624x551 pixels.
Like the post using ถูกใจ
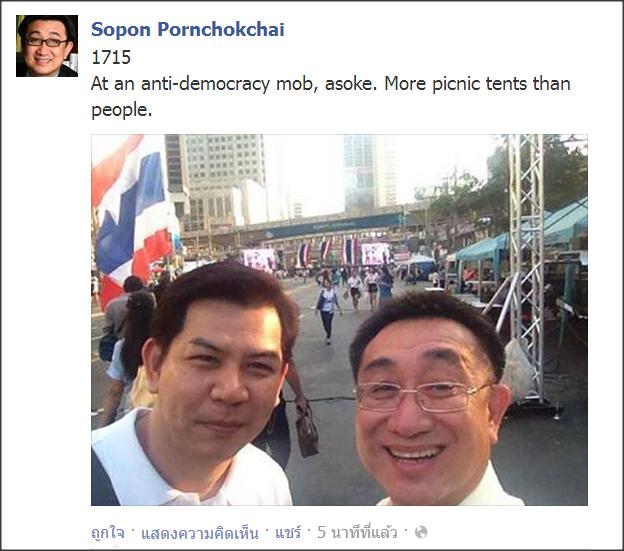[107, 532]
